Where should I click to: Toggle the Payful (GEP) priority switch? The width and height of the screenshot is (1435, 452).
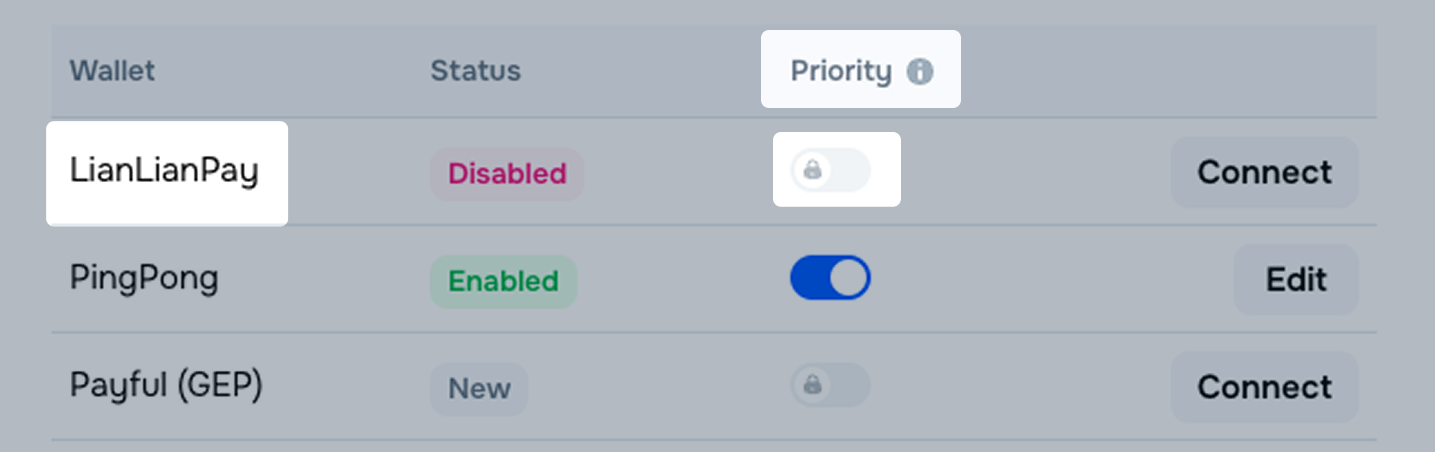pos(831,385)
